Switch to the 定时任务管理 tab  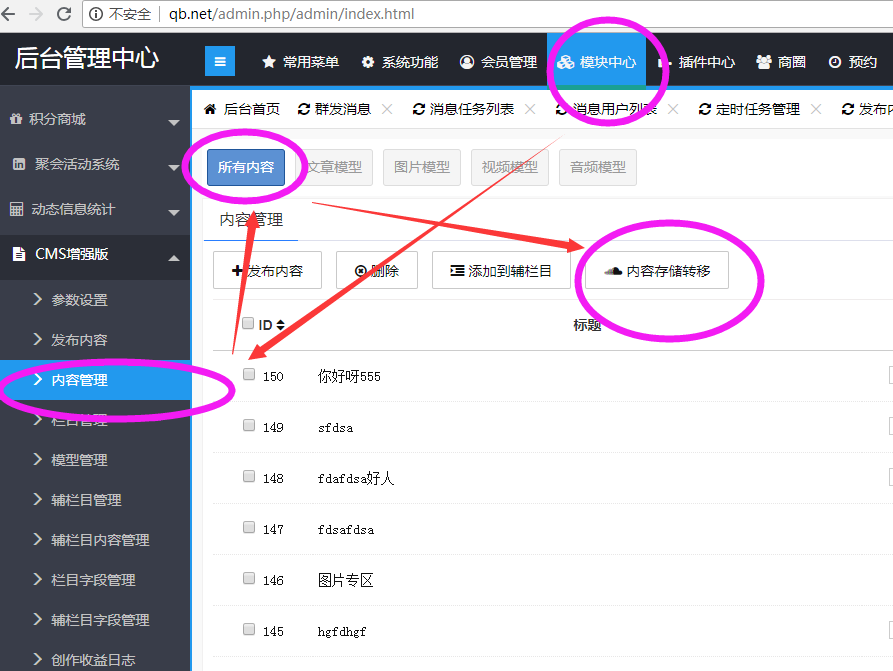click(757, 109)
